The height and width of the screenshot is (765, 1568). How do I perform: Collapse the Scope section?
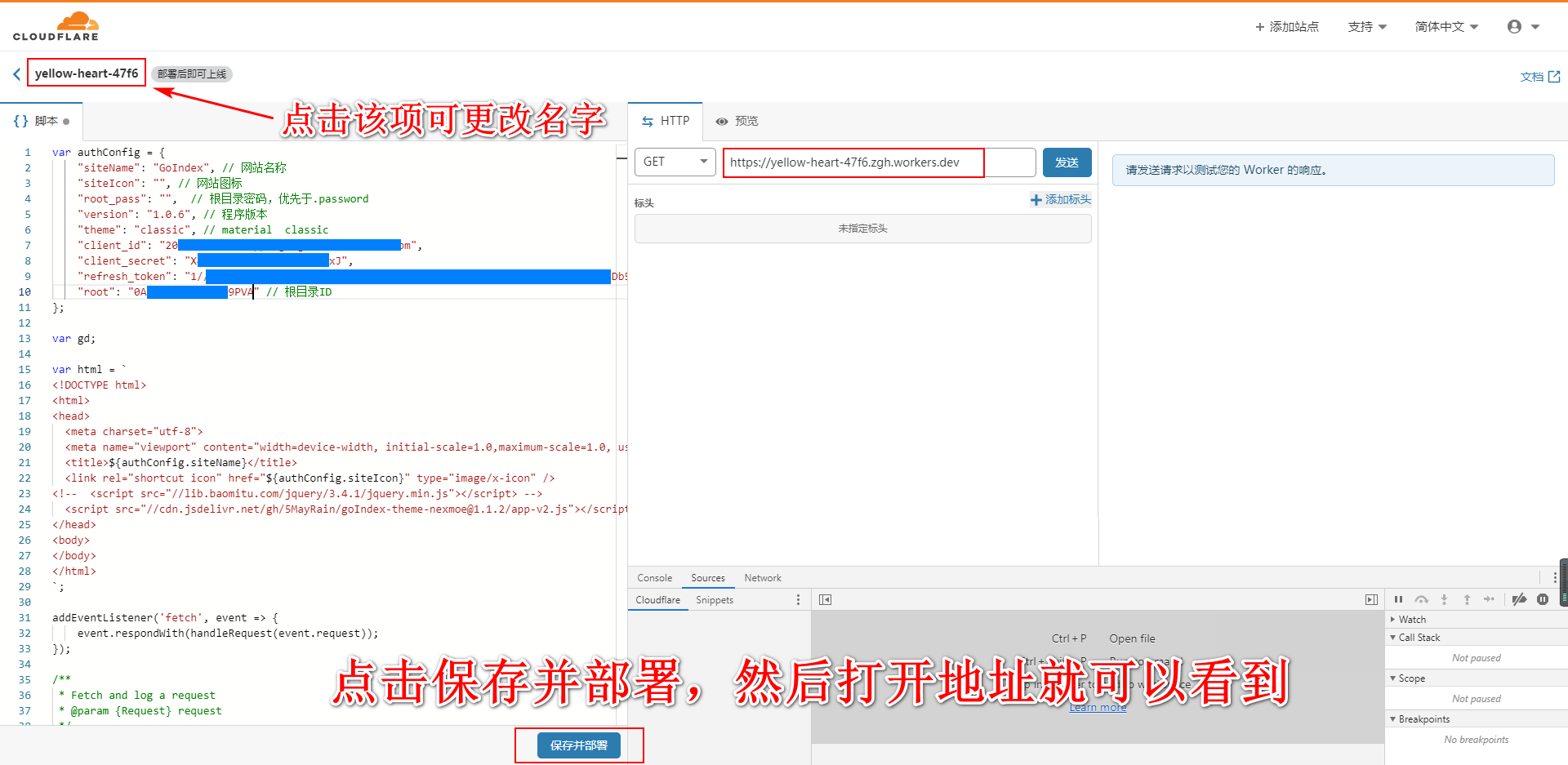pos(1477,678)
